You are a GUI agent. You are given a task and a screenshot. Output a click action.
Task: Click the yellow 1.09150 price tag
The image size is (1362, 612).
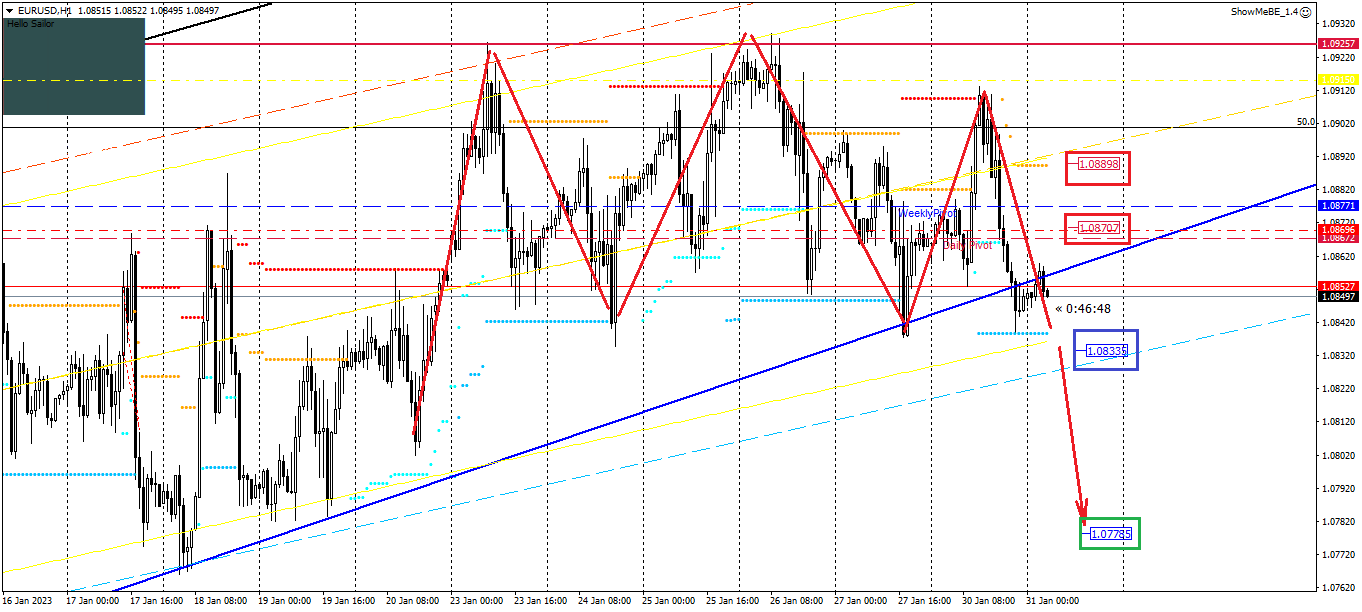1338,79
